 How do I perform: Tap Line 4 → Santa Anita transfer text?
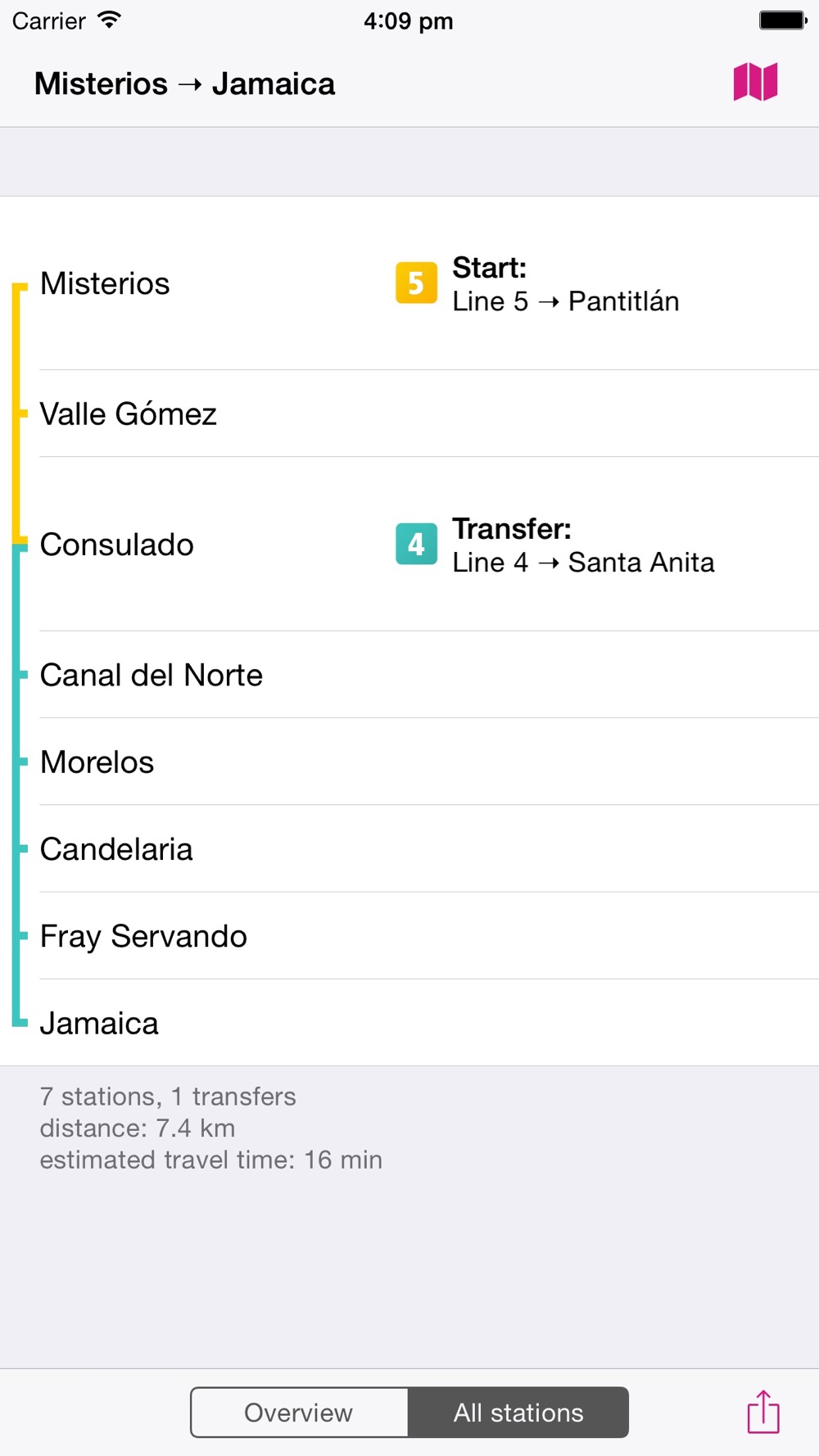(583, 563)
